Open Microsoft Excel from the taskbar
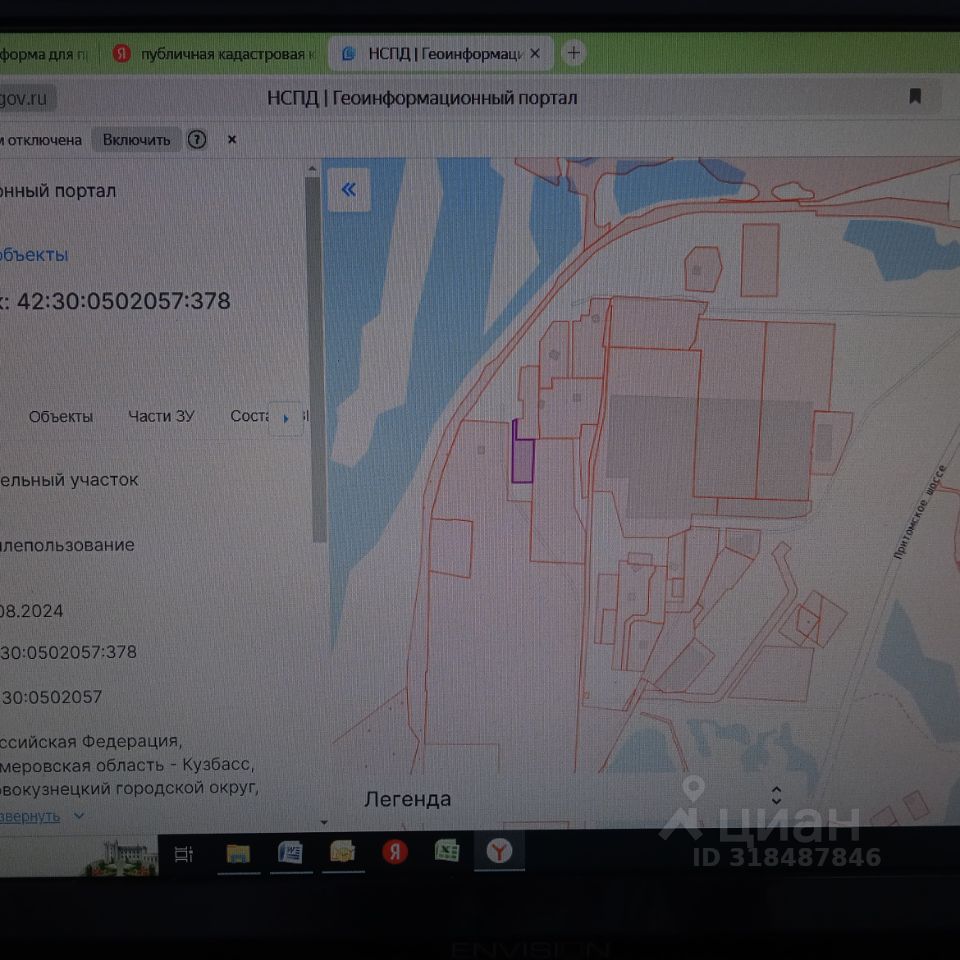This screenshot has width=960, height=960. click(447, 851)
